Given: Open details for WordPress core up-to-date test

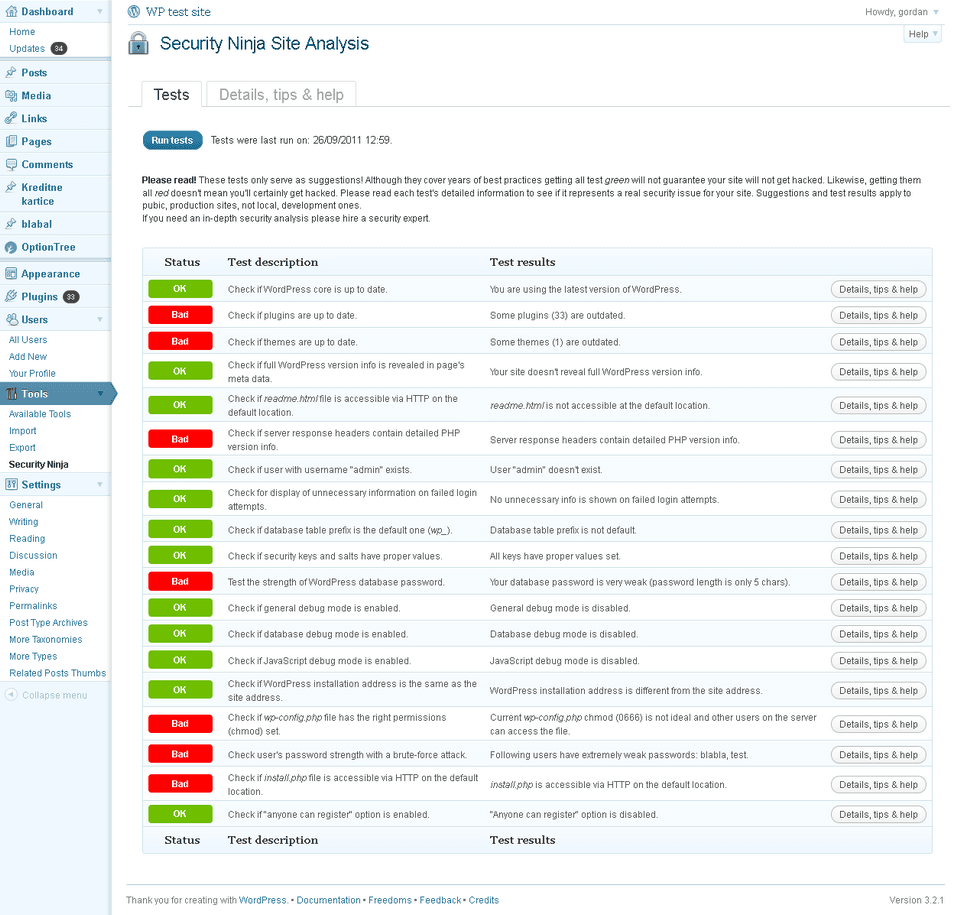Looking at the screenshot, I should click(878, 290).
